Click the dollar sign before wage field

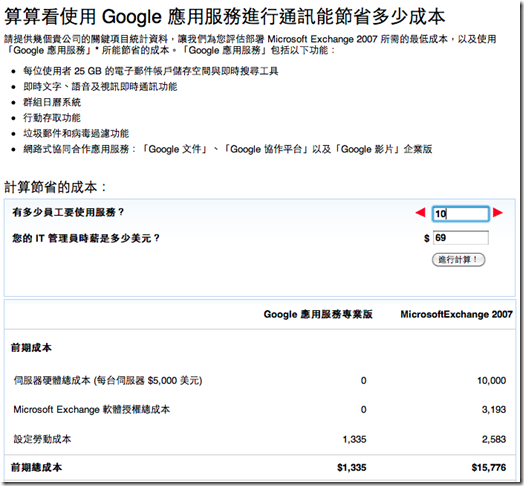426,238
